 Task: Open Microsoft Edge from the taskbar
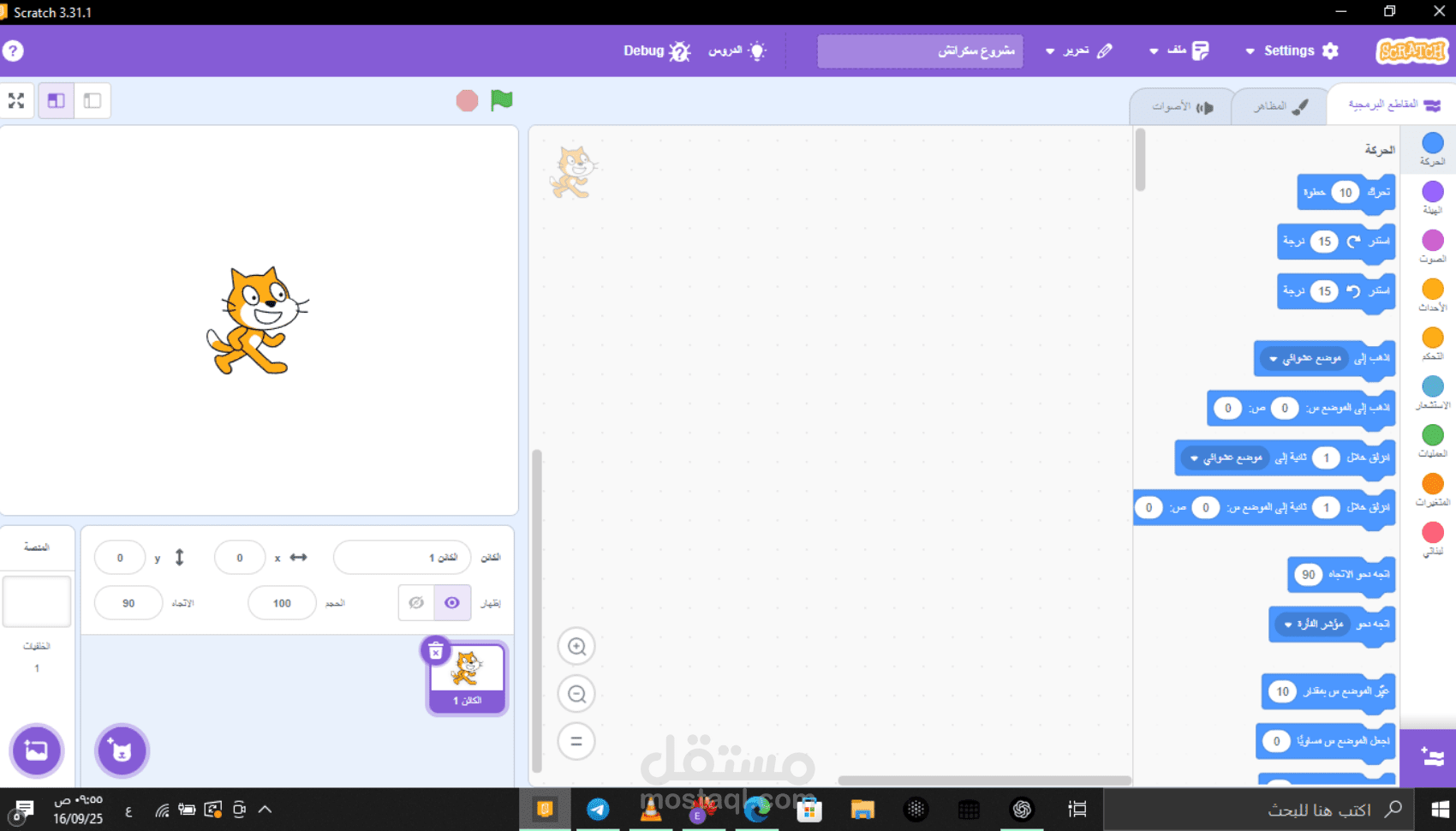757,810
